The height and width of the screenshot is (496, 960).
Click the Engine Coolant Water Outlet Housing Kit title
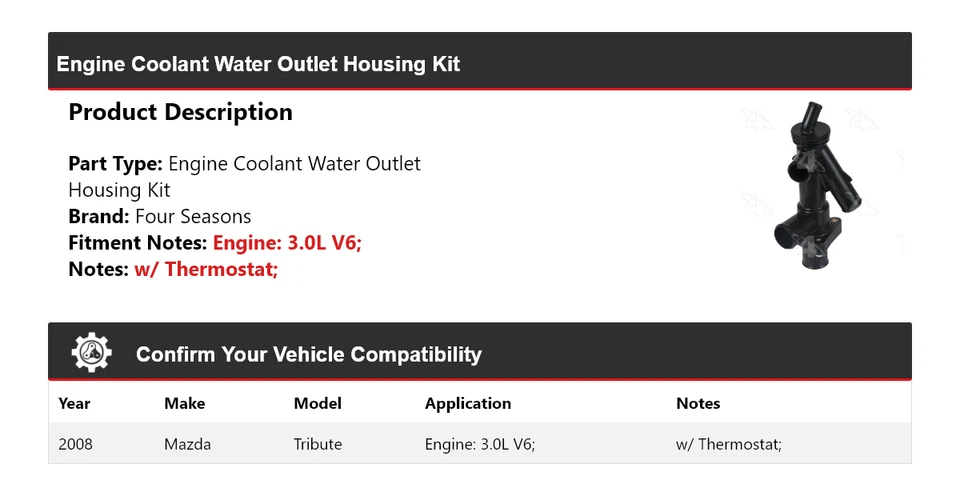[x=258, y=64]
